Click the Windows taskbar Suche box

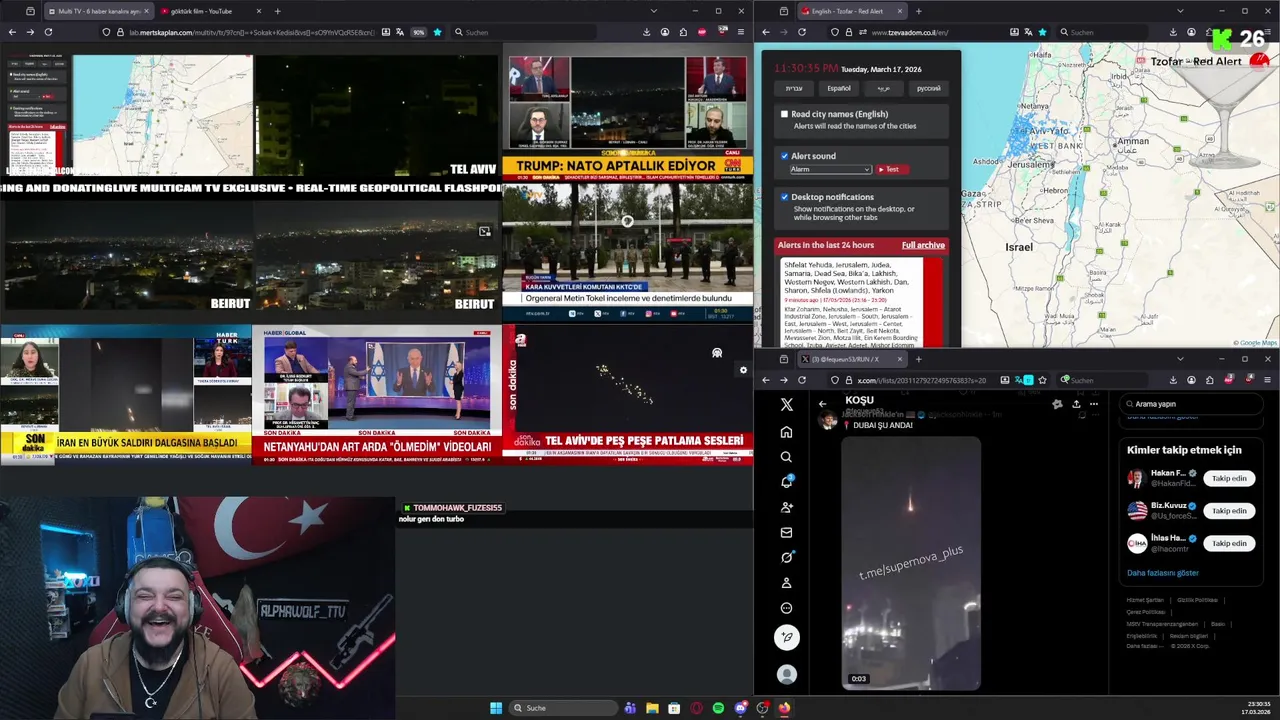tap(562, 708)
